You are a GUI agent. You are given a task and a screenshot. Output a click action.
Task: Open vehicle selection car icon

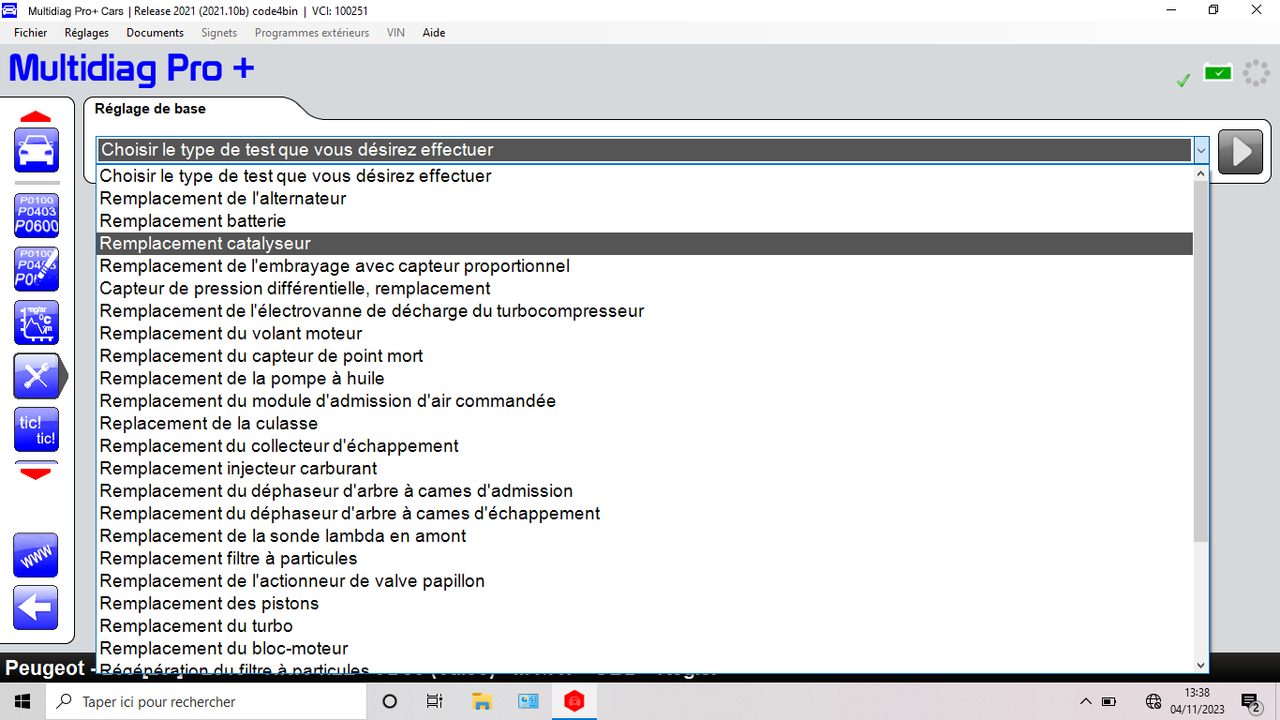[x=36, y=150]
